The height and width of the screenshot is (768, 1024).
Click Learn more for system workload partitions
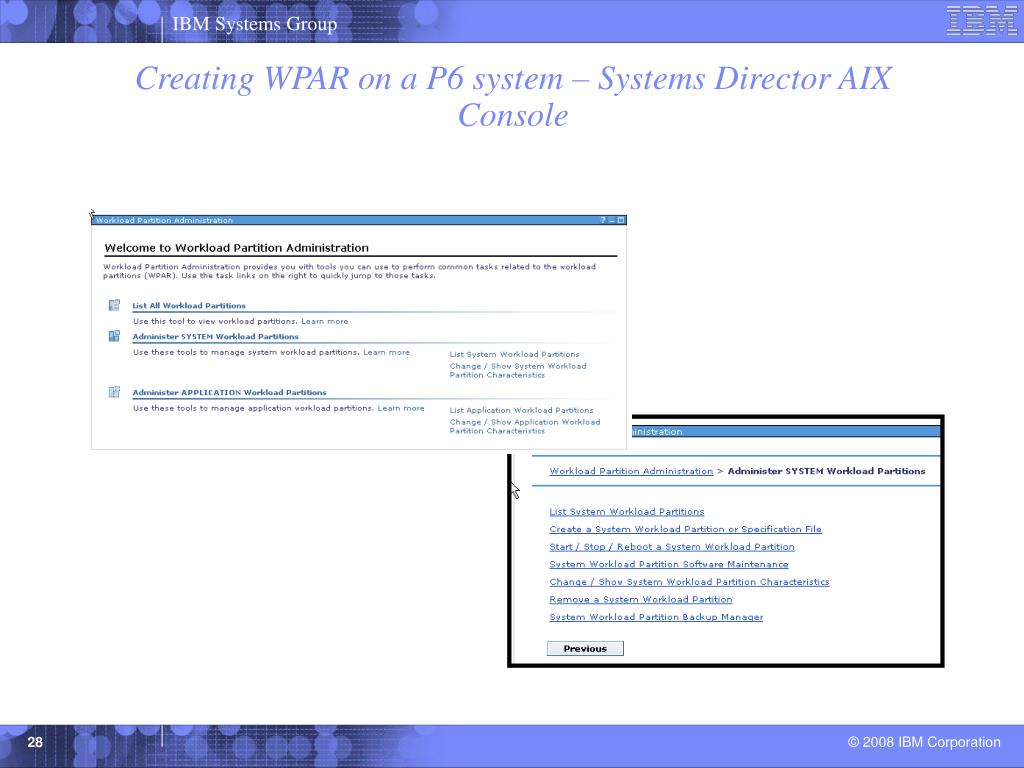(387, 352)
